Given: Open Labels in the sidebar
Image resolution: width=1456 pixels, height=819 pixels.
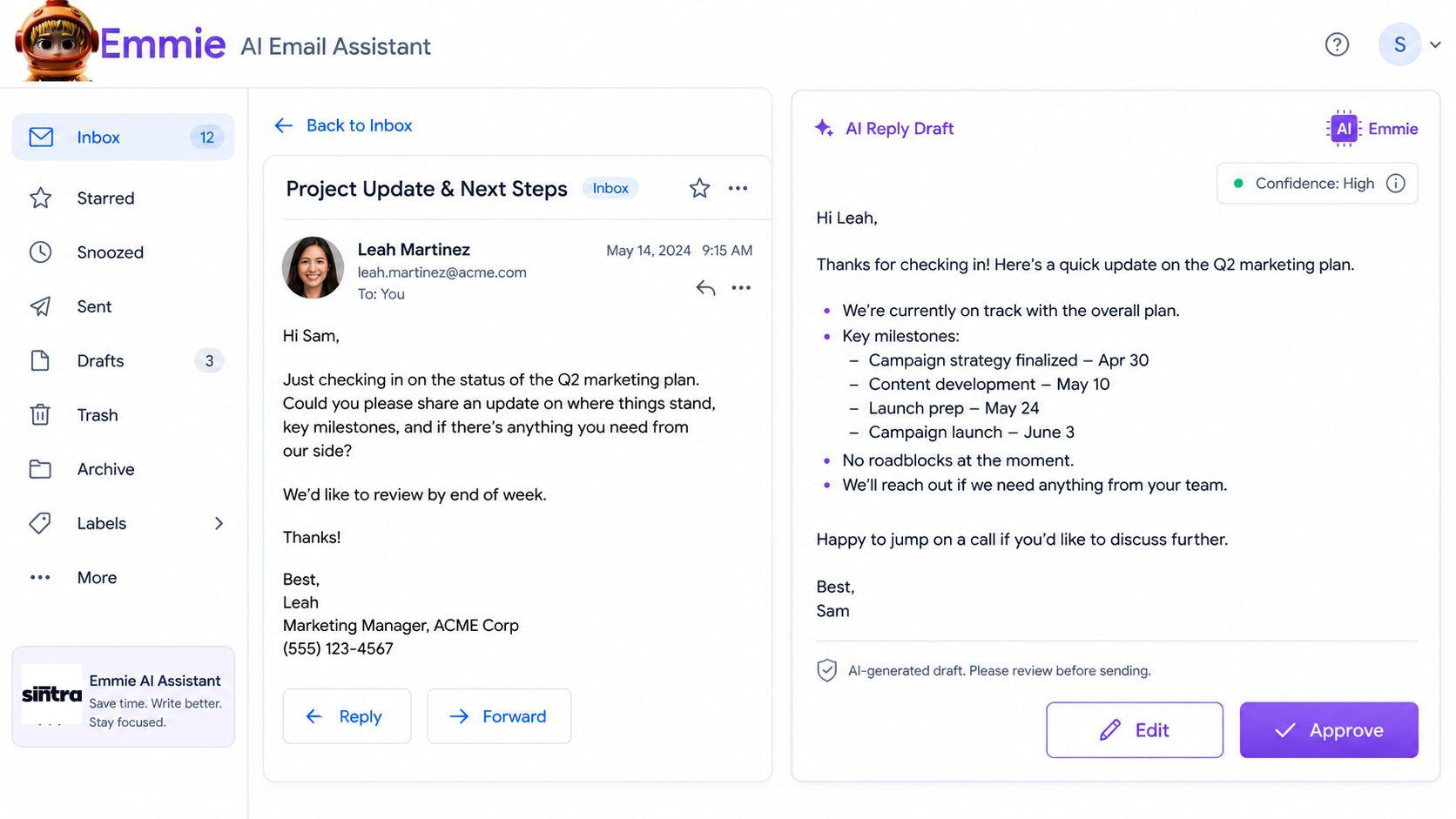Looking at the screenshot, I should 123,523.
